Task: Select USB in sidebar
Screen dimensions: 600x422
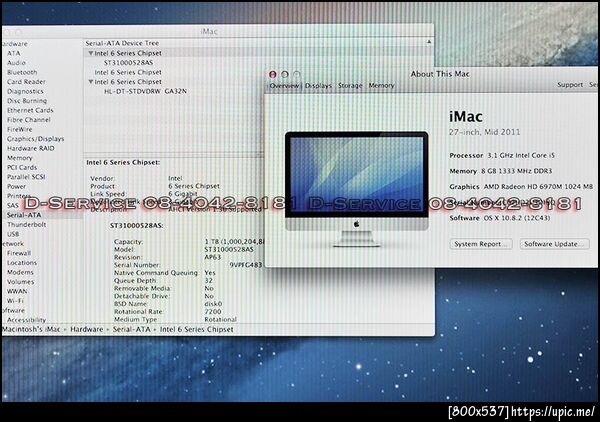Action: [x=13, y=234]
